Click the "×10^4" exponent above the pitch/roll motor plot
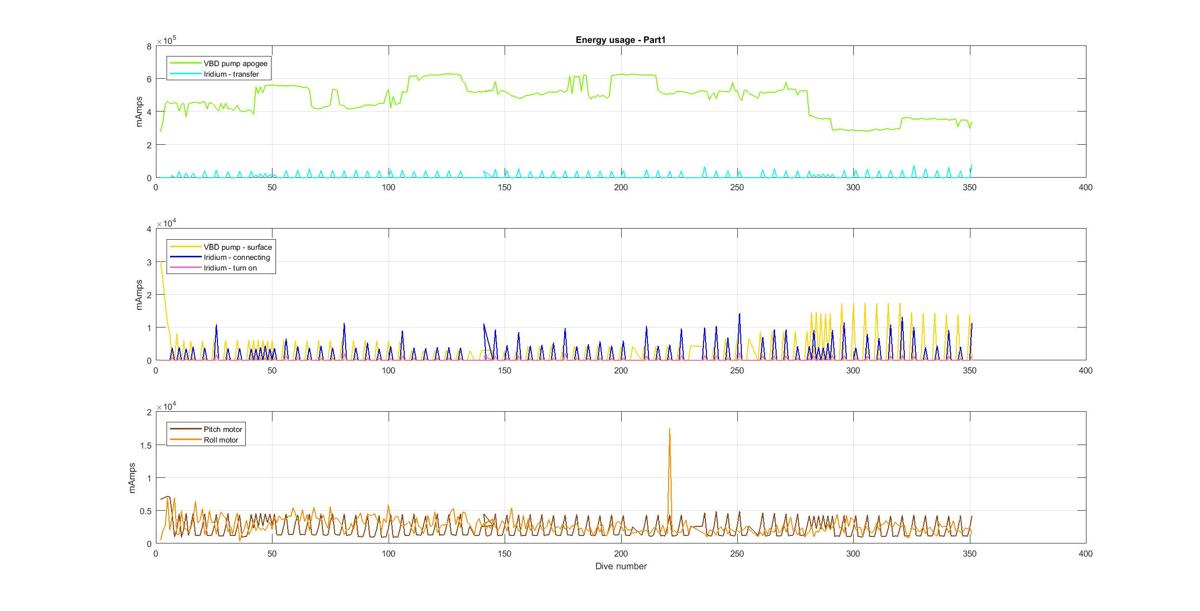Viewport: 1200px width, 611px height. pos(166,406)
